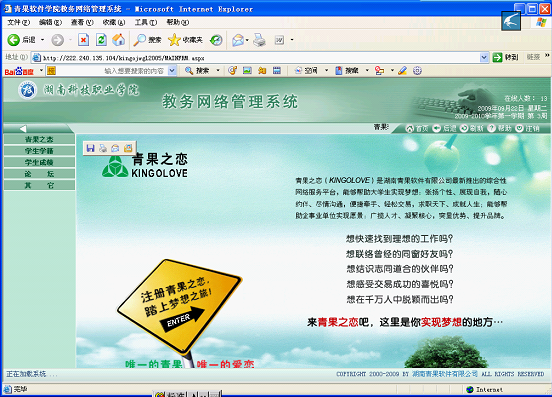Open the dropdown arrow after the Edit icon
Screen dimensions: 552x397
pos(292,40)
